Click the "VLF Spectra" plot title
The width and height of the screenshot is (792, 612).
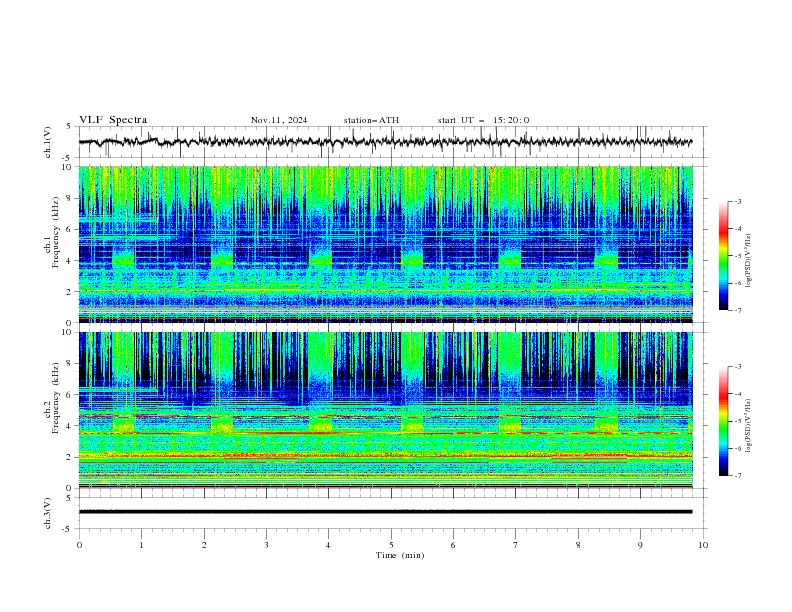(113, 120)
